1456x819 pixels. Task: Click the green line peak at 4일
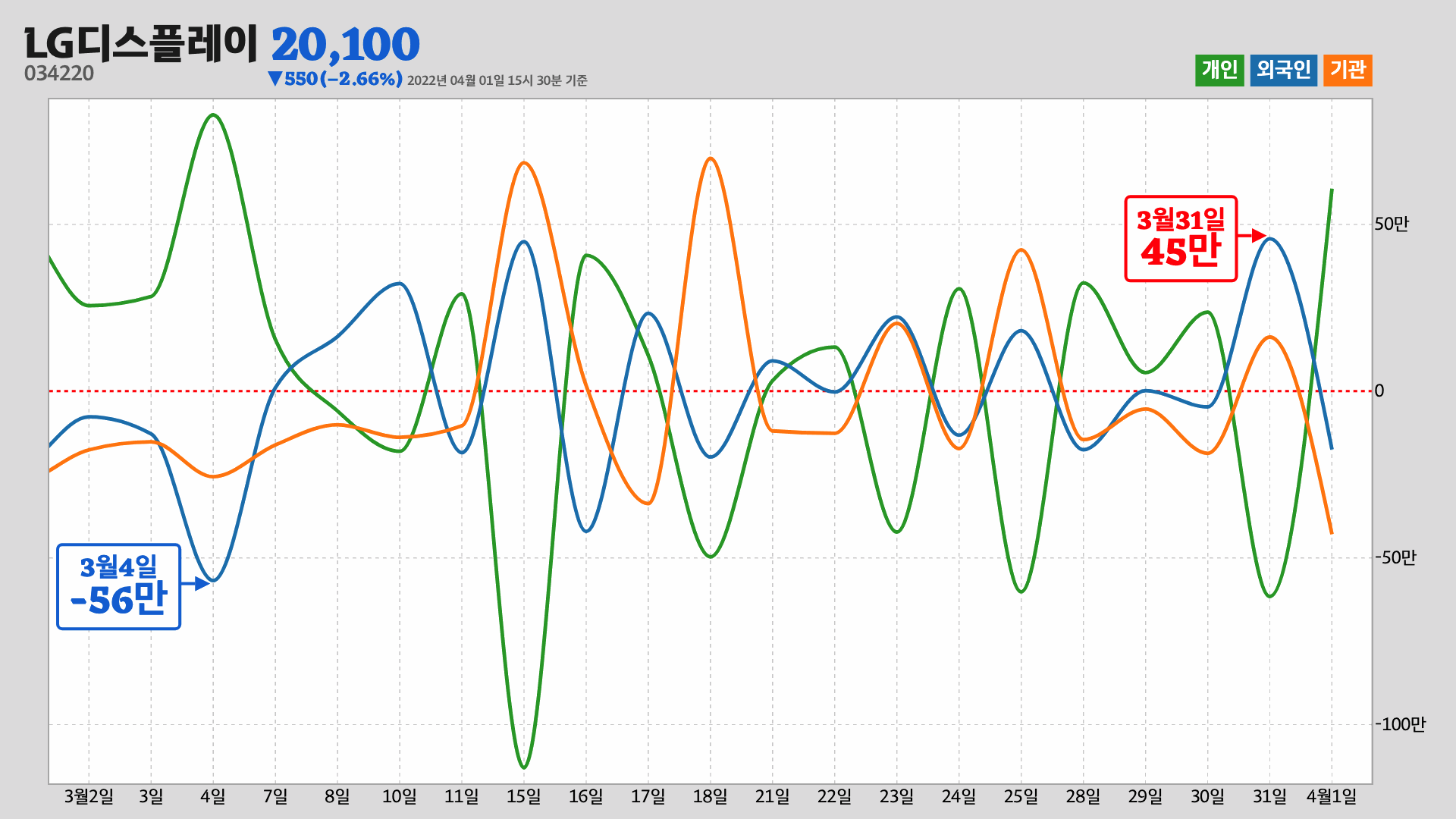point(213,115)
